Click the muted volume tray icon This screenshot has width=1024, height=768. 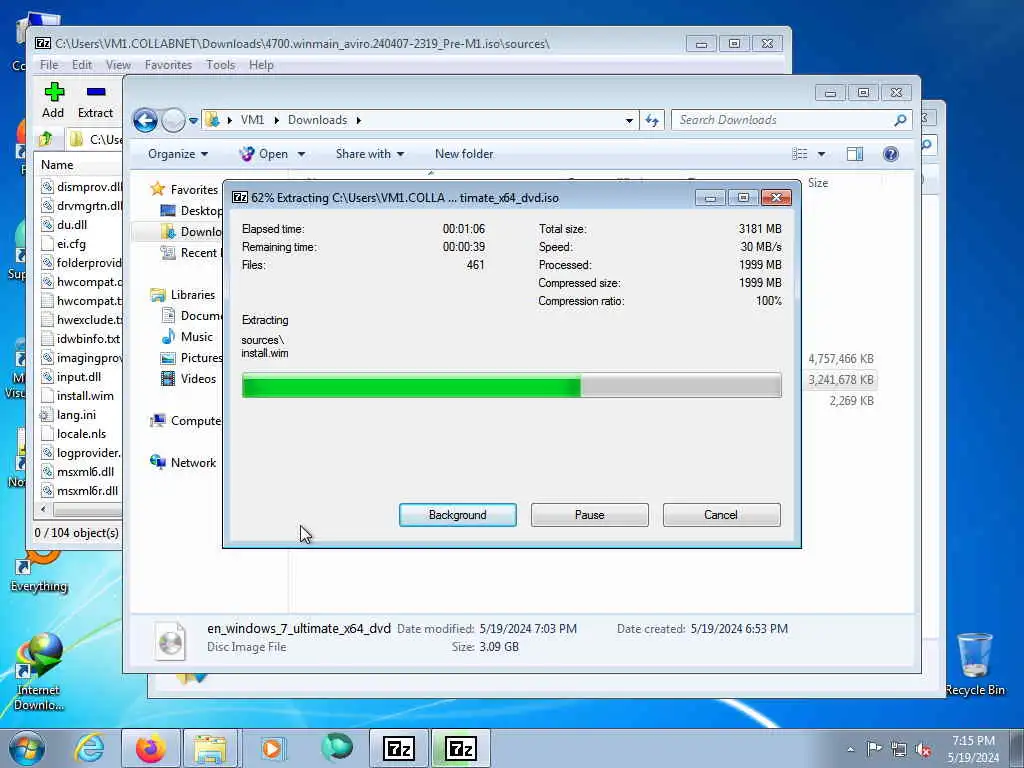pos(923,749)
